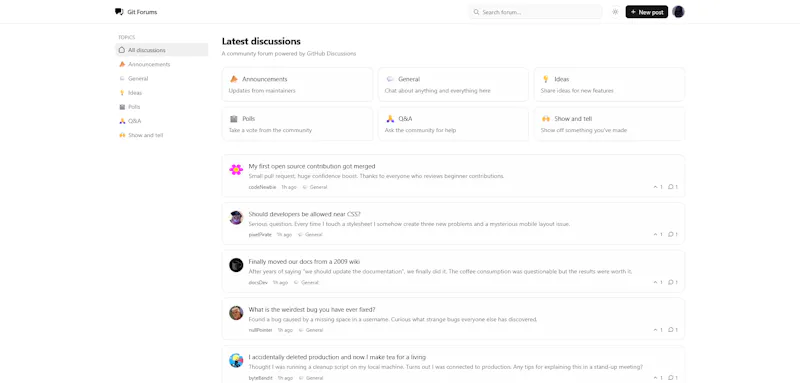
Task: Select All discussions in sidebar
Action: 162,50
